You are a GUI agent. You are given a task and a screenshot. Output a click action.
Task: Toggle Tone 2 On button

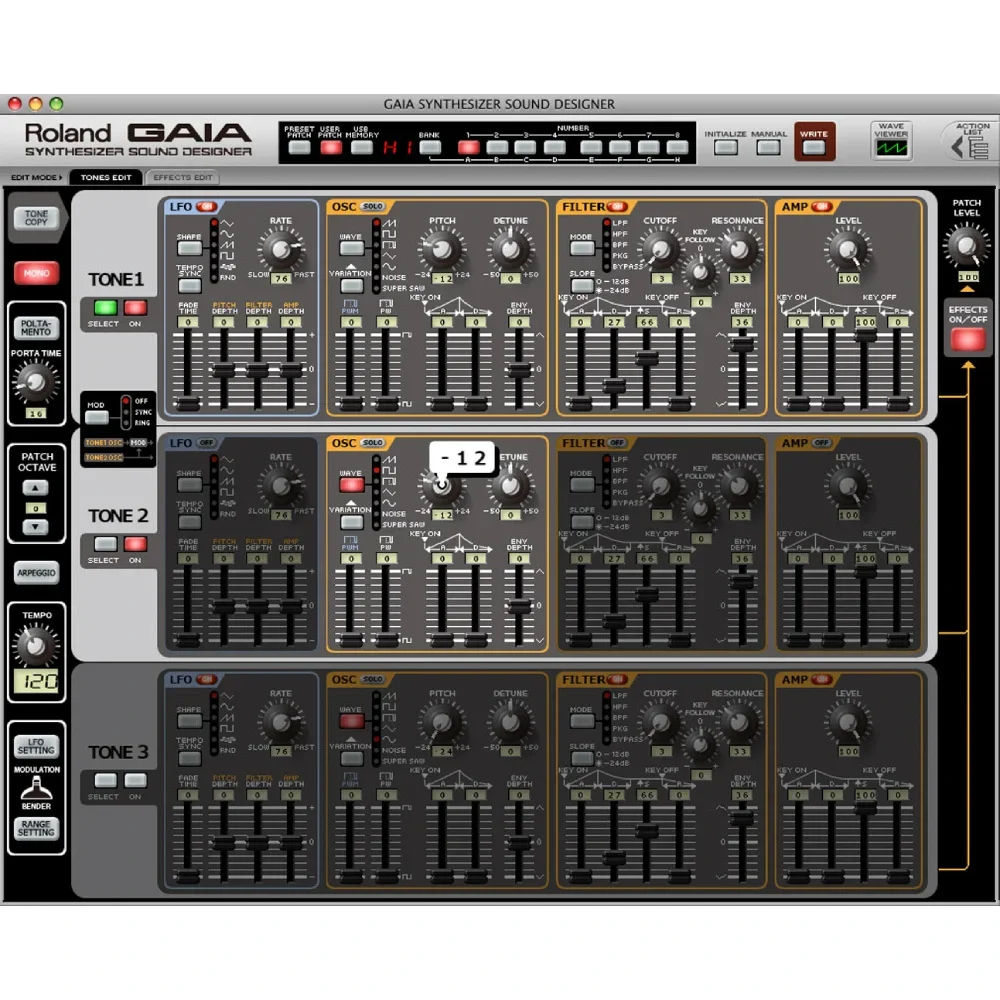point(135,544)
